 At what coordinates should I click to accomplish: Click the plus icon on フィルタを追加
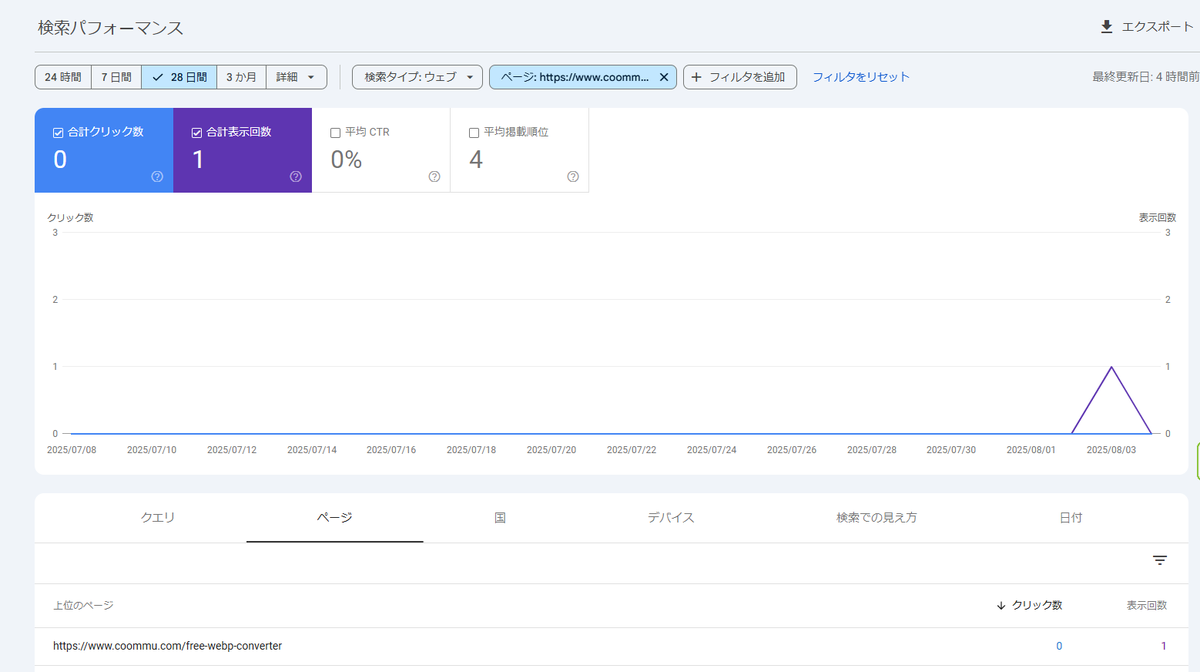(696, 76)
